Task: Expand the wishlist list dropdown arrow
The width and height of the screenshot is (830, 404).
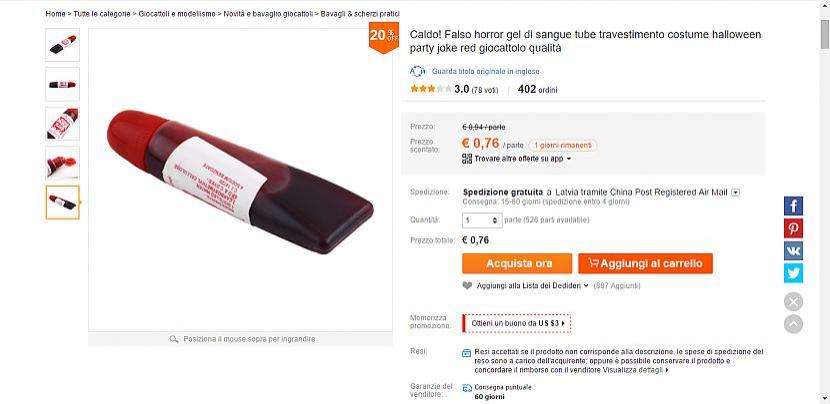Action: point(585,285)
